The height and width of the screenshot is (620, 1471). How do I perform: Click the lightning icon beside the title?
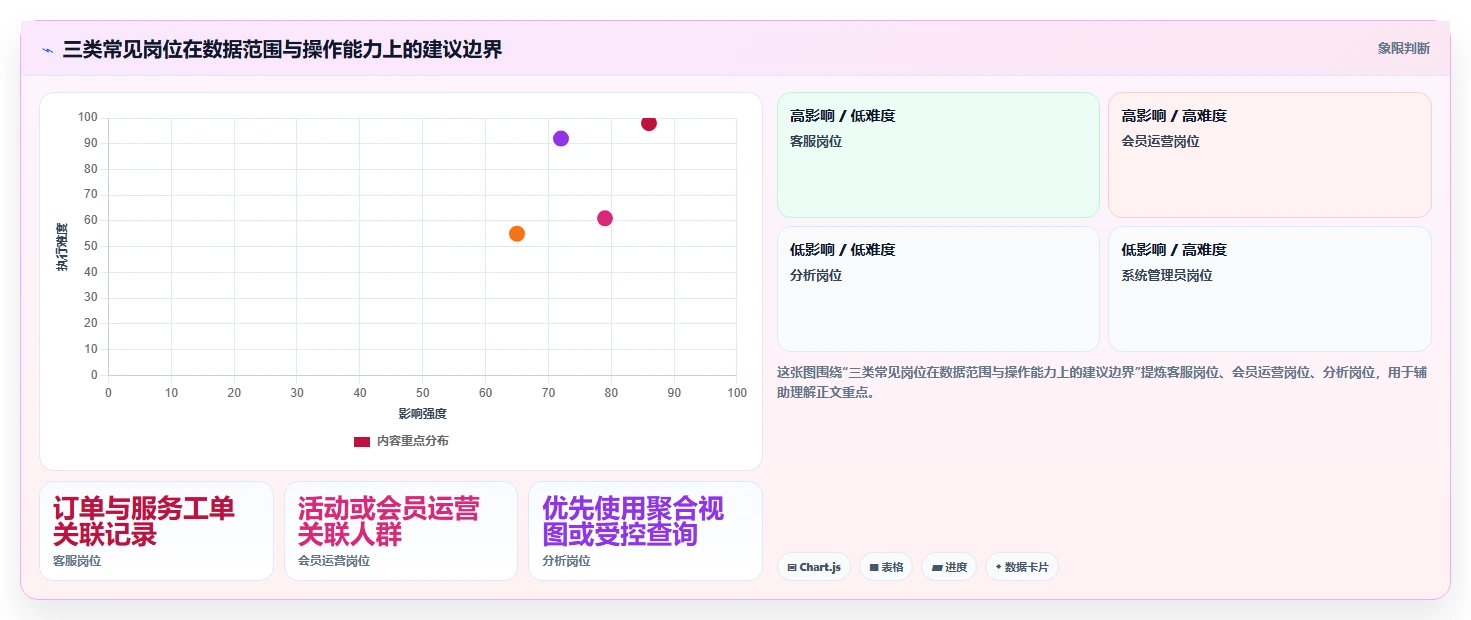[47, 49]
